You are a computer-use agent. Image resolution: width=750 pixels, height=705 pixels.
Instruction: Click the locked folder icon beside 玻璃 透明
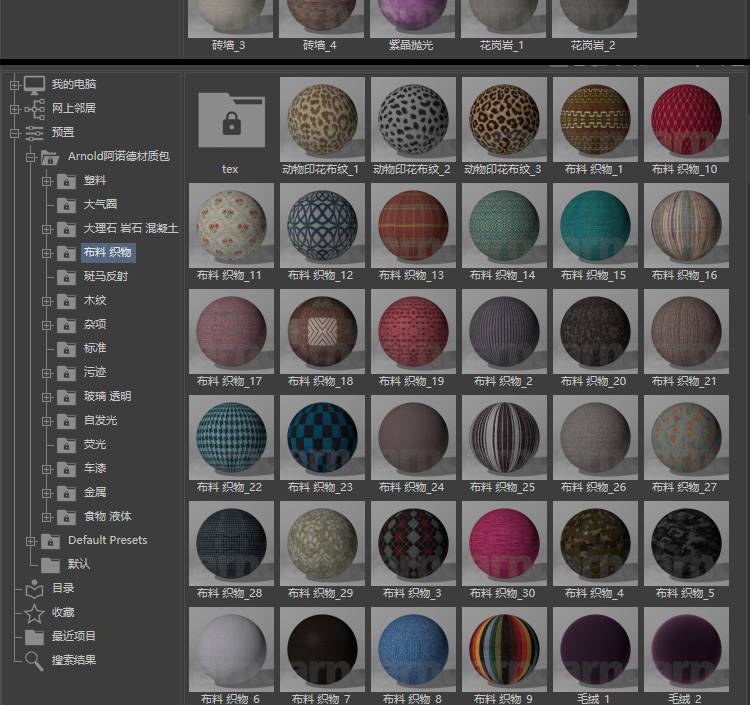pos(66,397)
